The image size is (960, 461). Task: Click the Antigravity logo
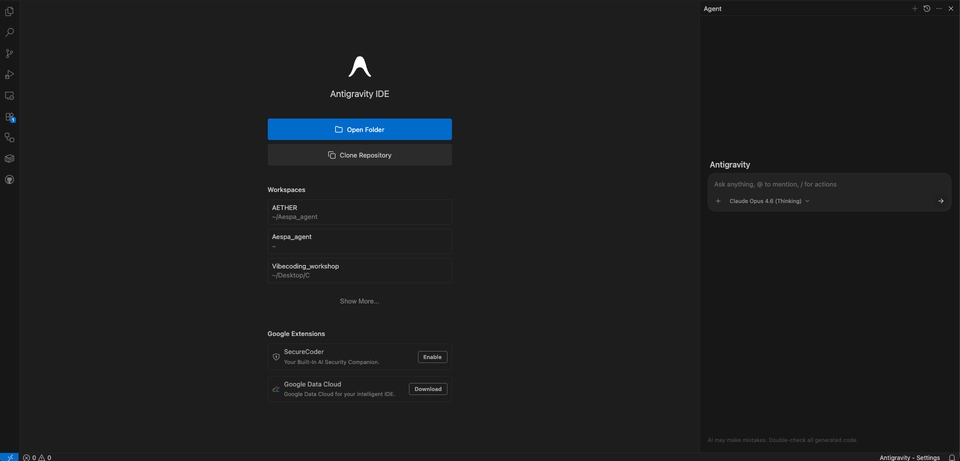click(x=360, y=67)
